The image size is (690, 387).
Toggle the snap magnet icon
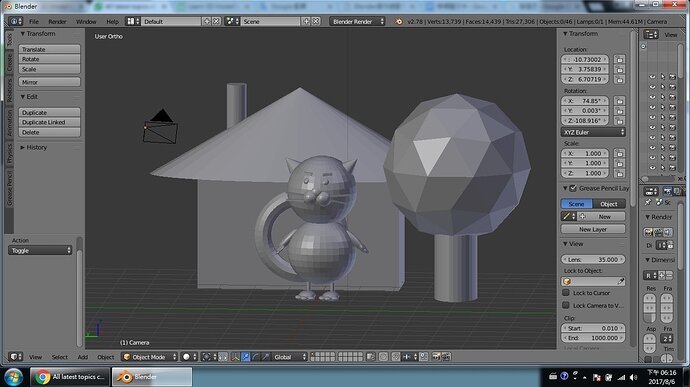(396, 357)
